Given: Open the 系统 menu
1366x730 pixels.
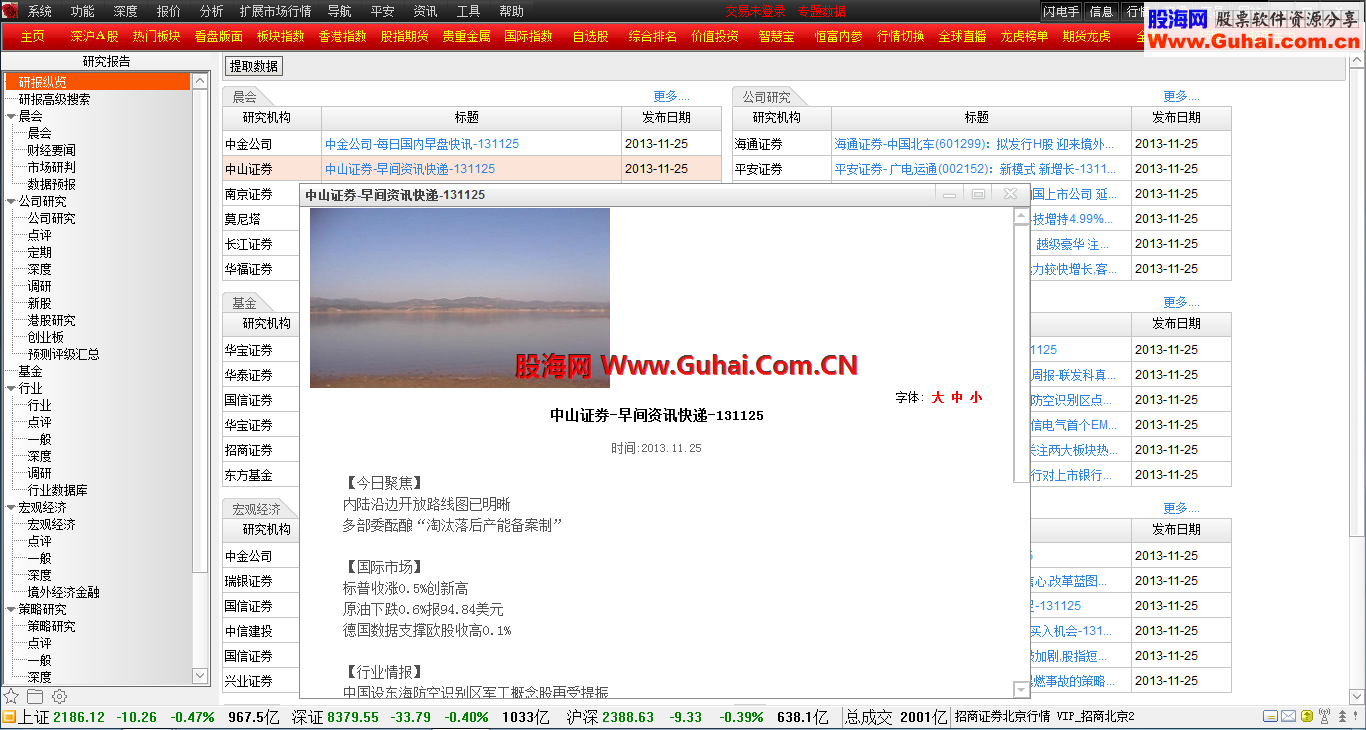Looking at the screenshot, I should [x=40, y=11].
